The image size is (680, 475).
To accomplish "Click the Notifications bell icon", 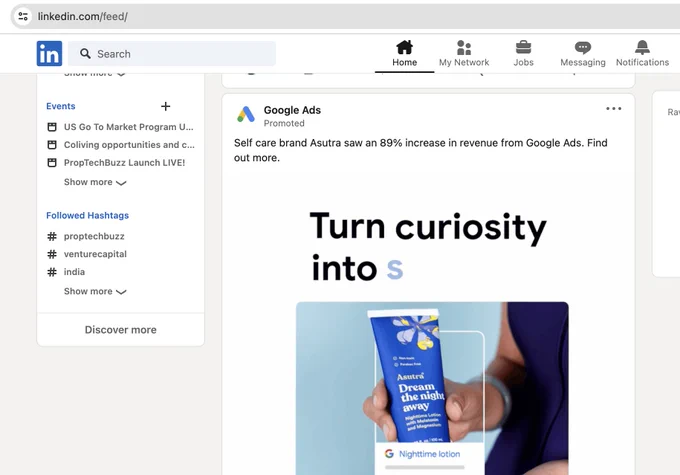I will (x=642, y=47).
